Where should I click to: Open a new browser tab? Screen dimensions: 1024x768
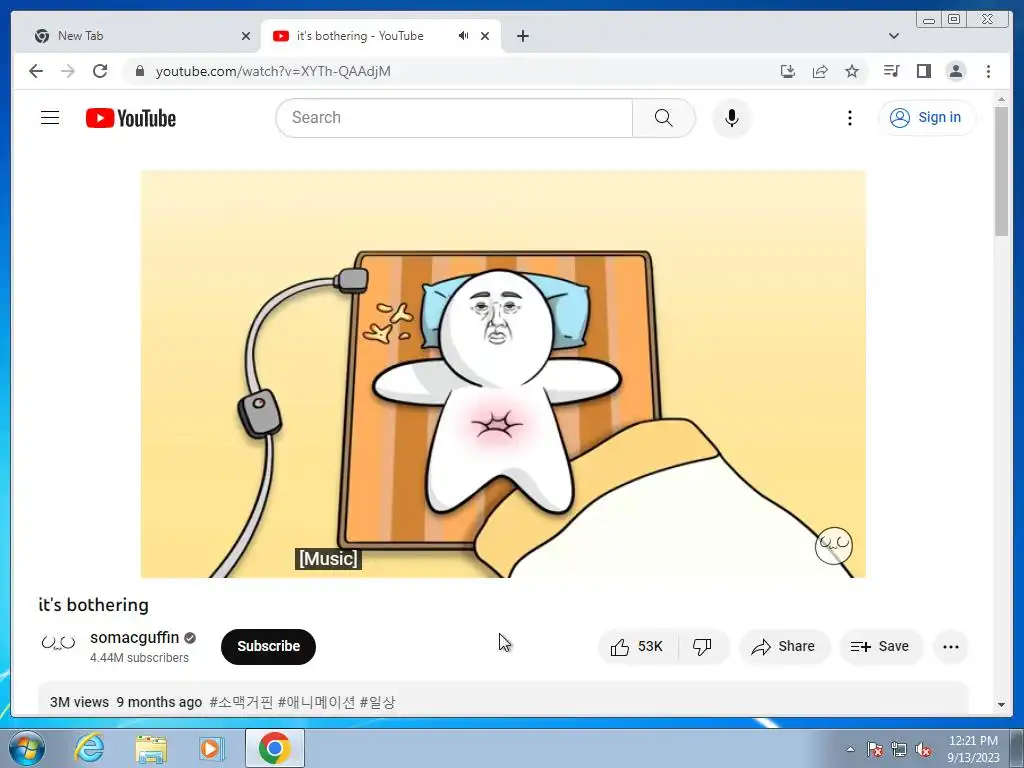[522, 36]
